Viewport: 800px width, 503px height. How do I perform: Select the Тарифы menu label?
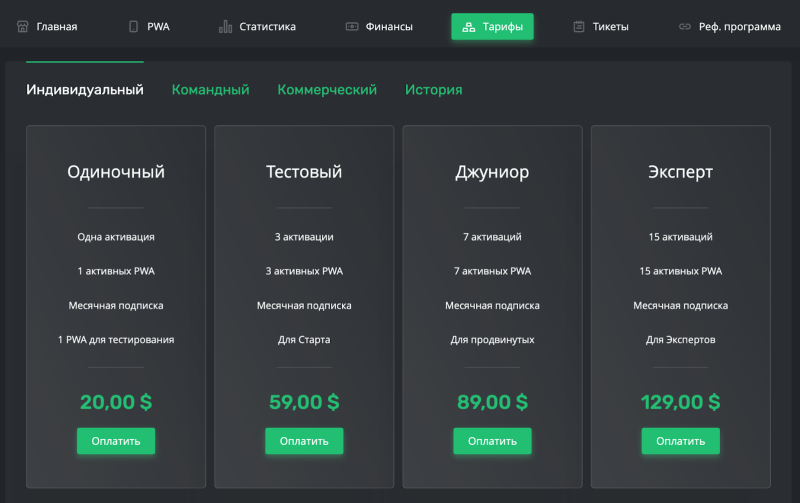tap(503, 27)
